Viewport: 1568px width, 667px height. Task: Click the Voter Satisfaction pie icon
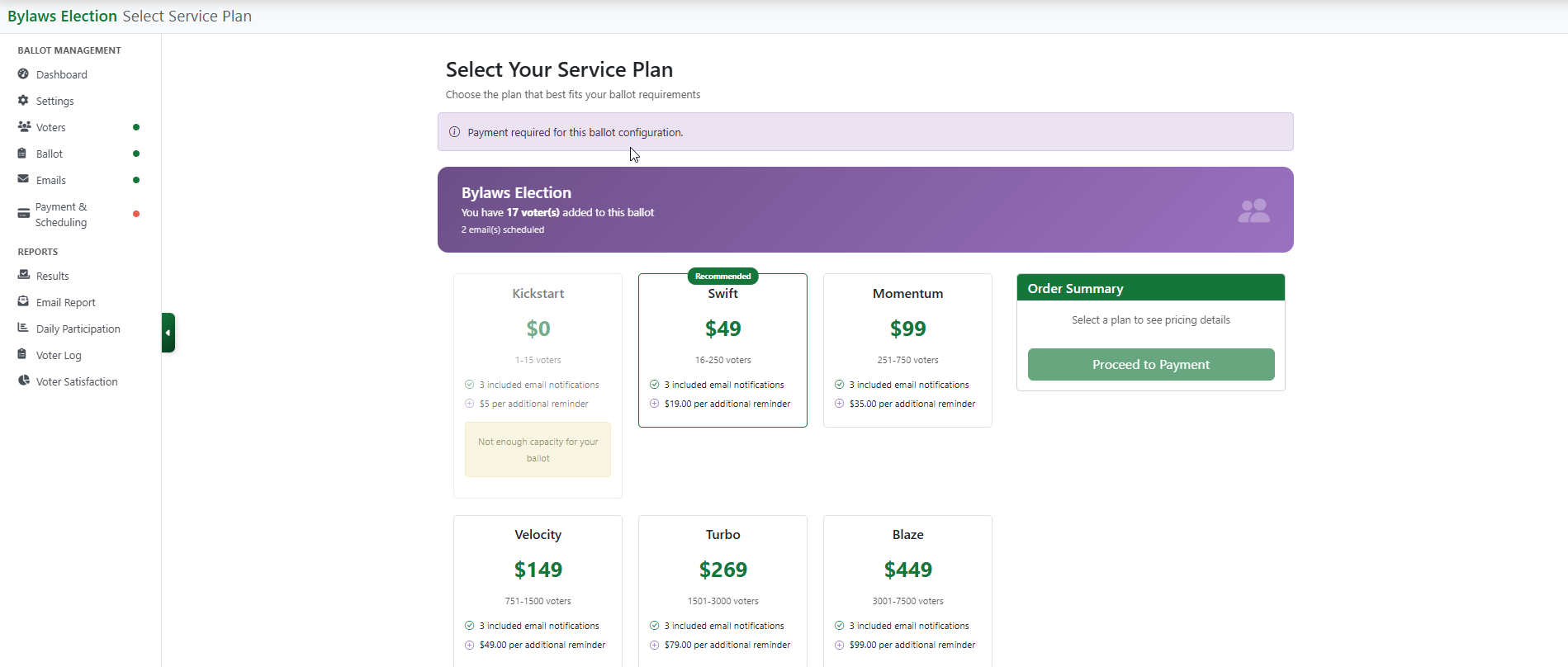[x=23, y=381]
